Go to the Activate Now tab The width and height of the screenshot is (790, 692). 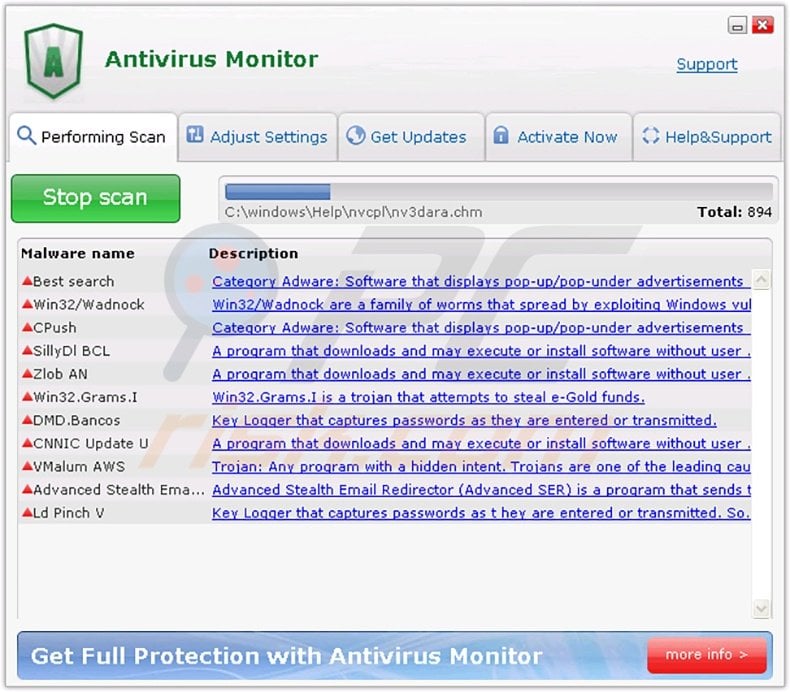(558, 137)
